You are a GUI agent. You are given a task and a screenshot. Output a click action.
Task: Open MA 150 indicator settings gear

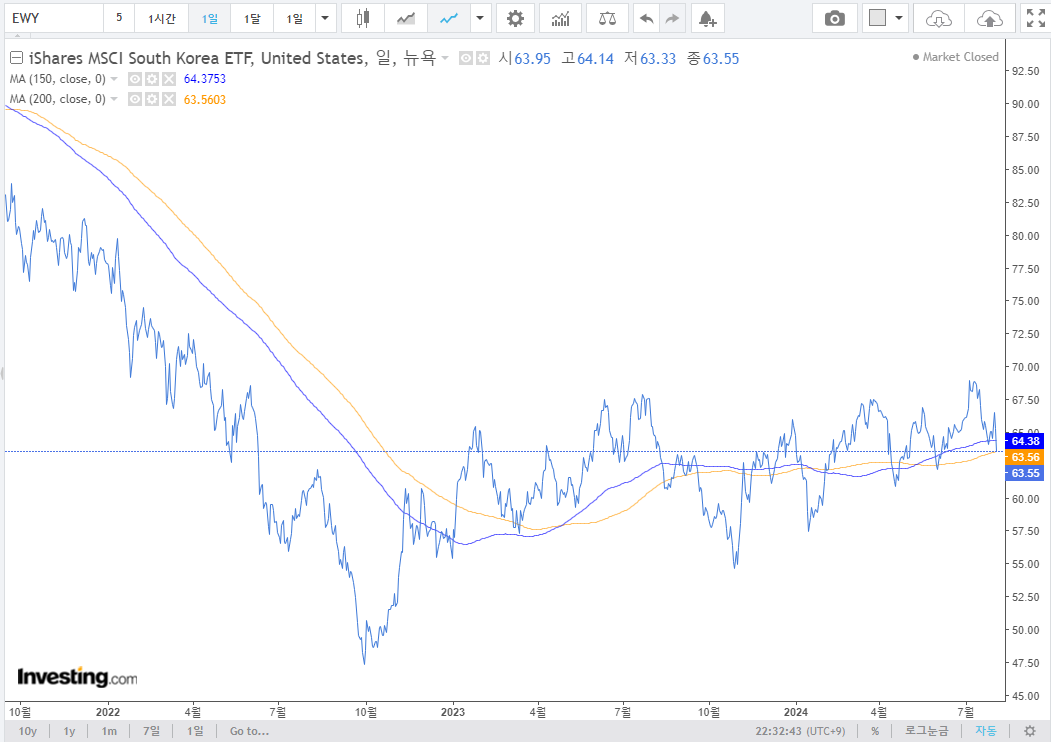coord(152,79)
